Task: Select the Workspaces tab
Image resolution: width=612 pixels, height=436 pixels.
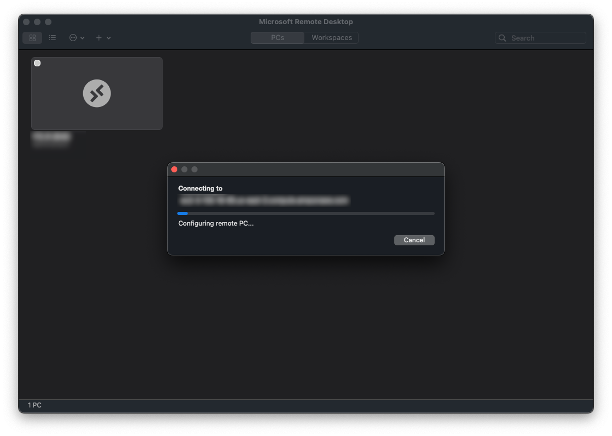Action: coord(331,38)
